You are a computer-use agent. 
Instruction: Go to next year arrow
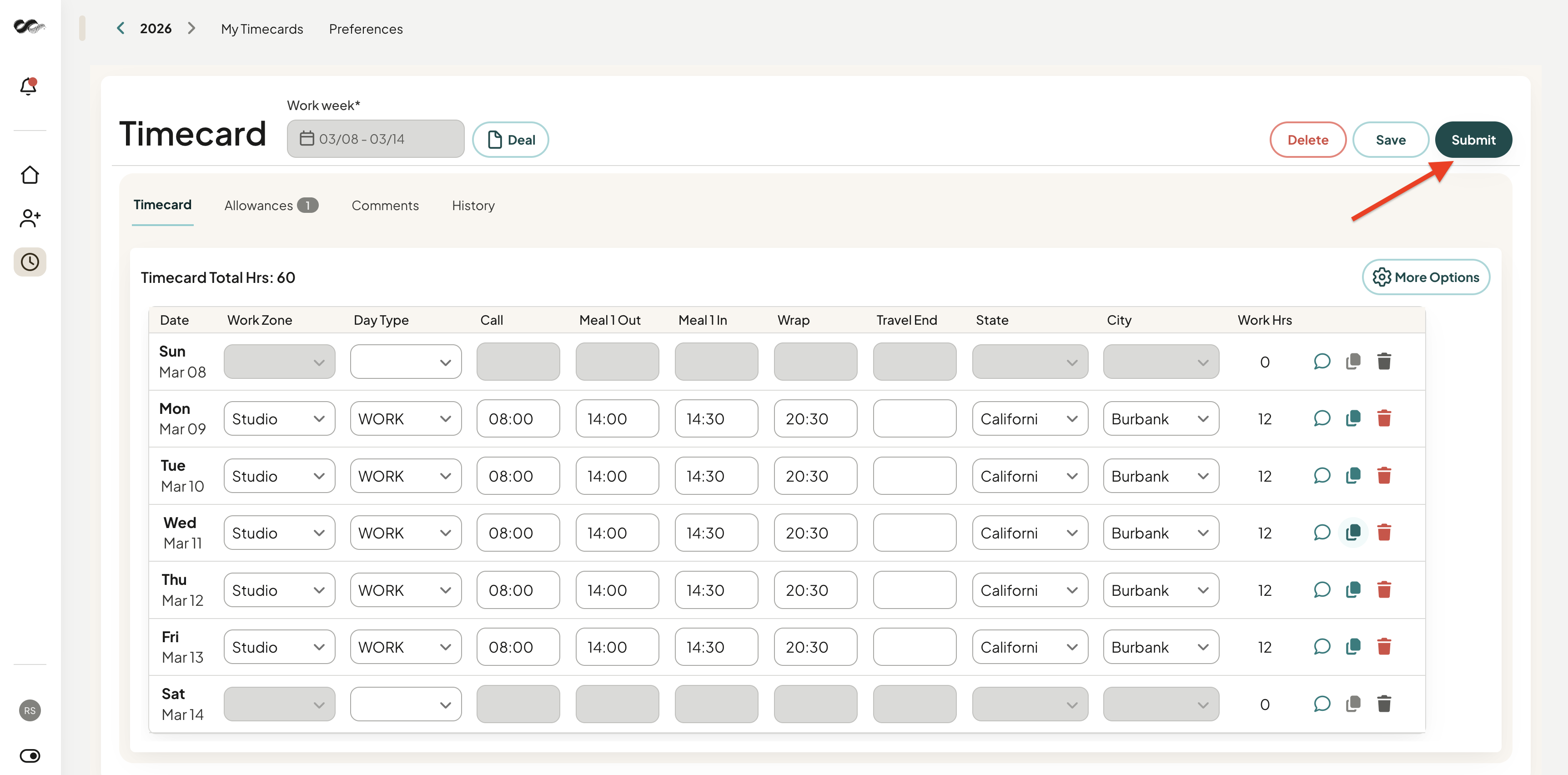pyautogui.click(x=191, y=28)
